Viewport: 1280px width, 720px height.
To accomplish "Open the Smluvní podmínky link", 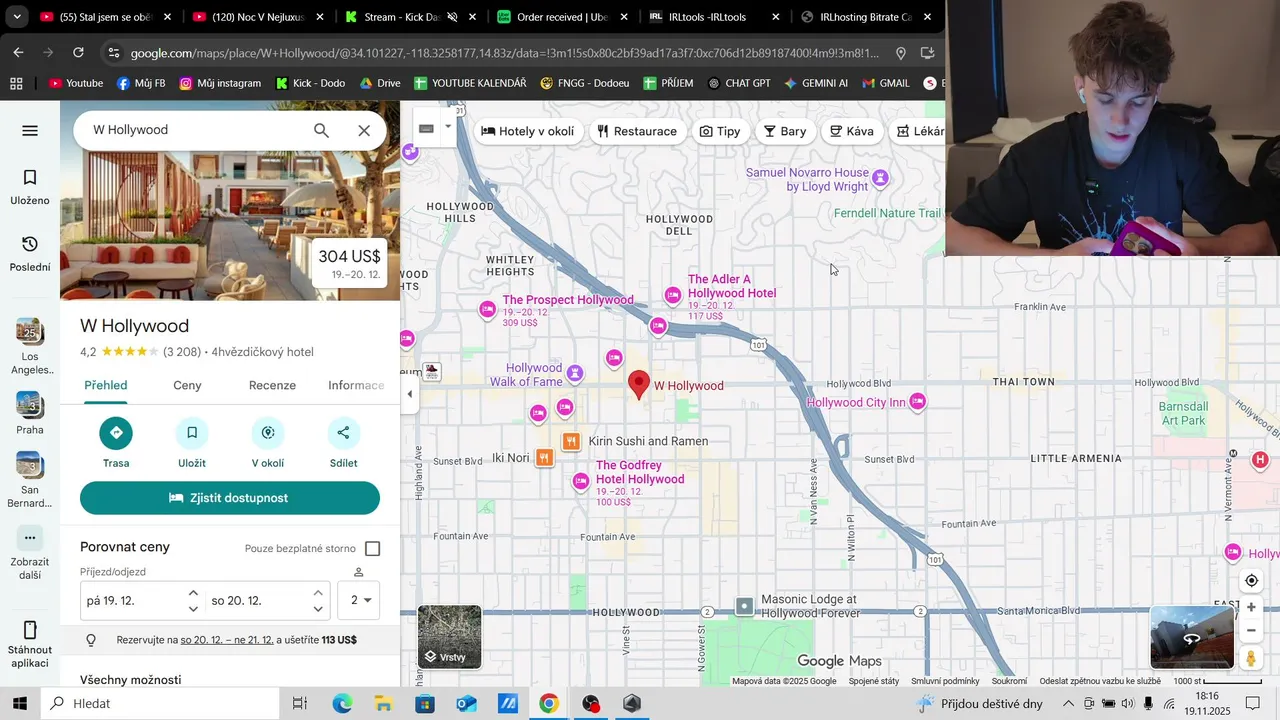I will click(x=945, y=681).
